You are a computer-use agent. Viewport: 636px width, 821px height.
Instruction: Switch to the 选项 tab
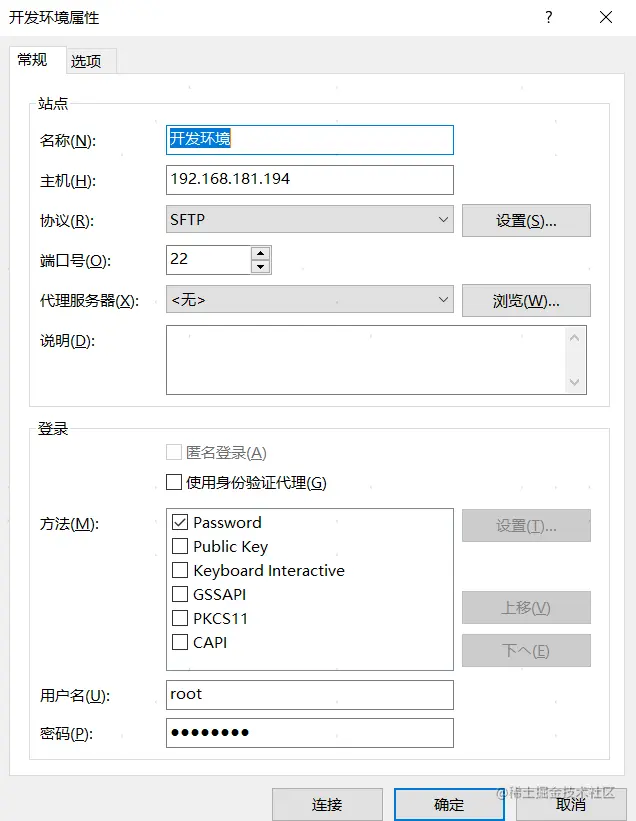[x=86, y=61]
